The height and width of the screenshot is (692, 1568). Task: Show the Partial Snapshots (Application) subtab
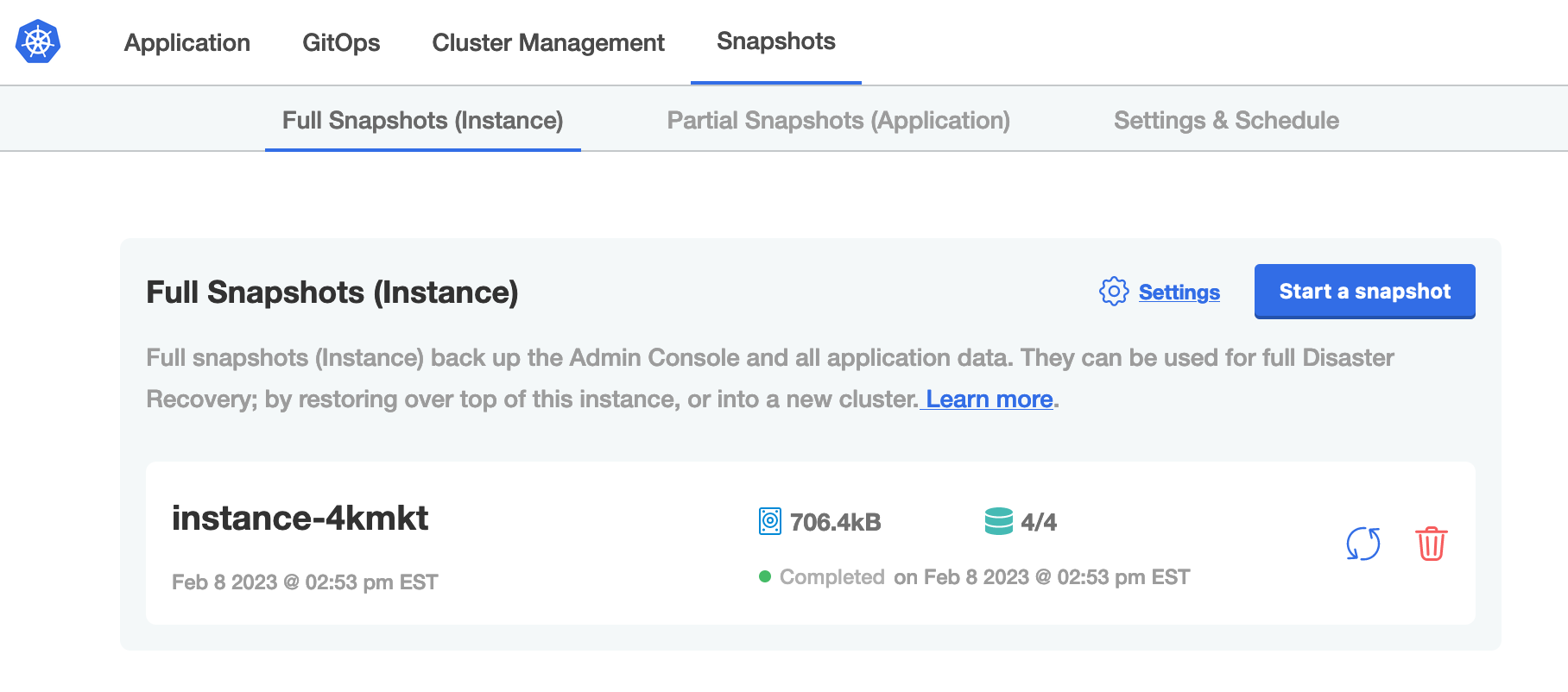click(838, 120)
